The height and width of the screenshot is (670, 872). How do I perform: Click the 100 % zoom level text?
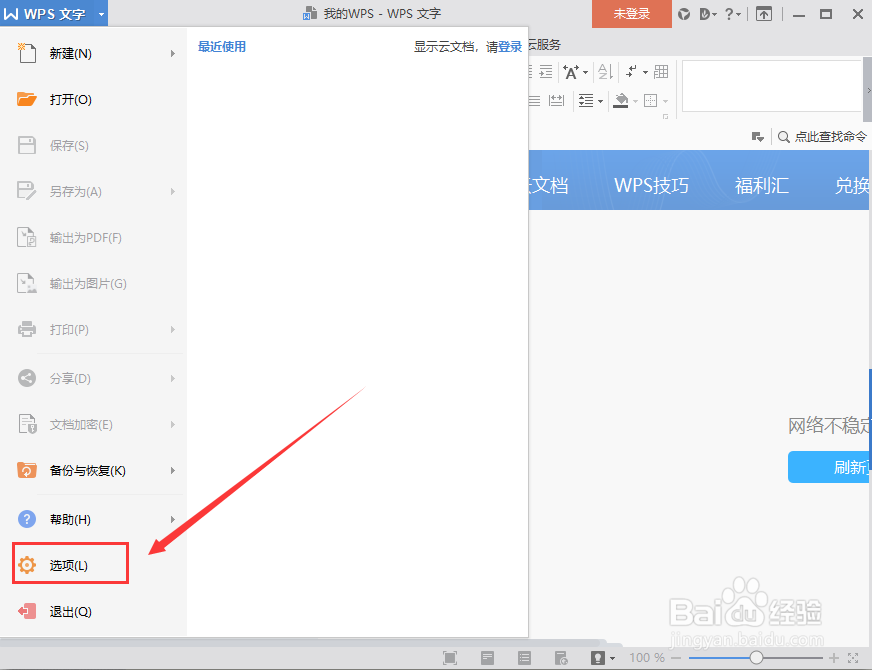point(647,658)
